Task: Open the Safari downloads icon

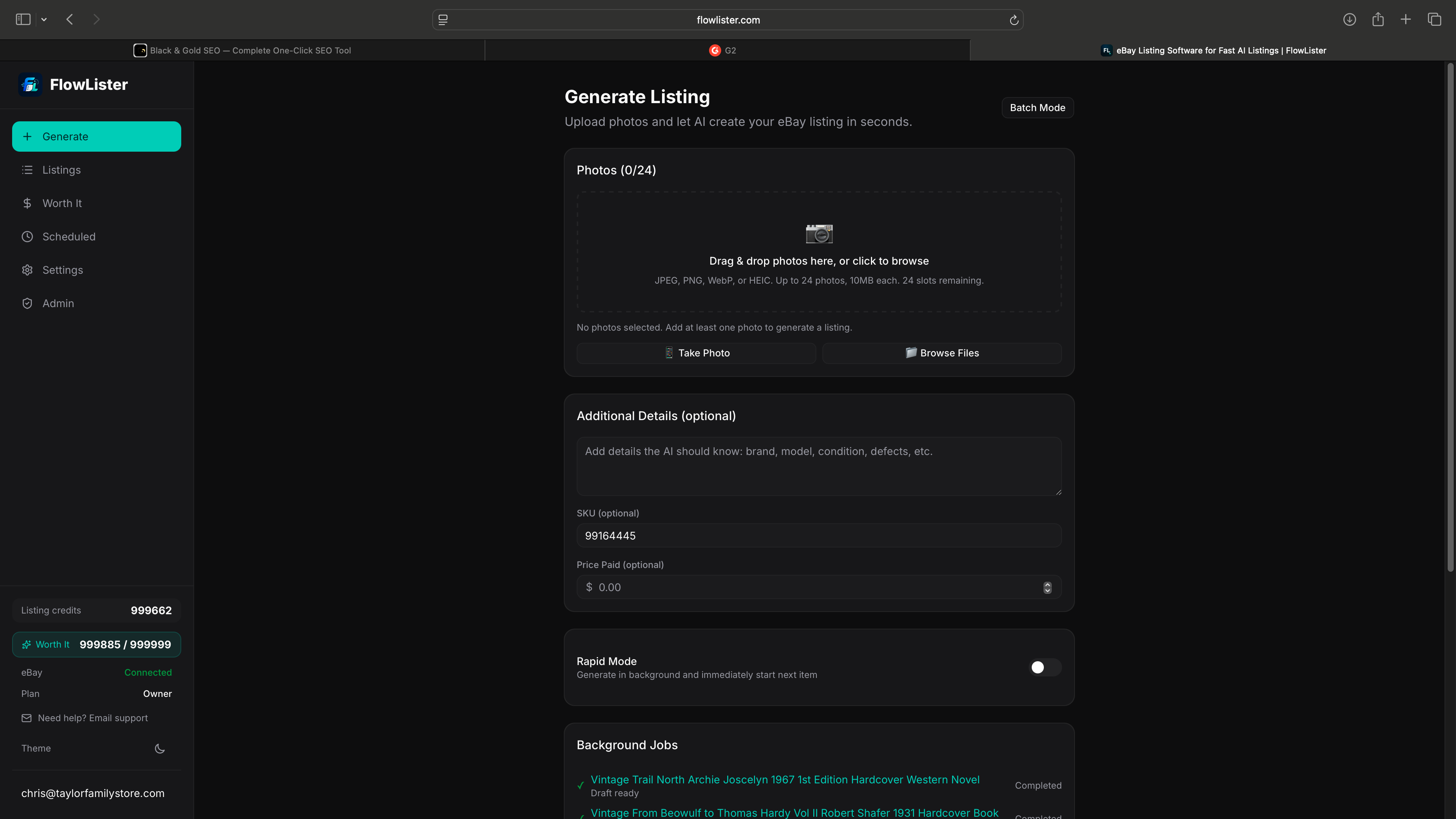Action: [x=1349, y=20]
